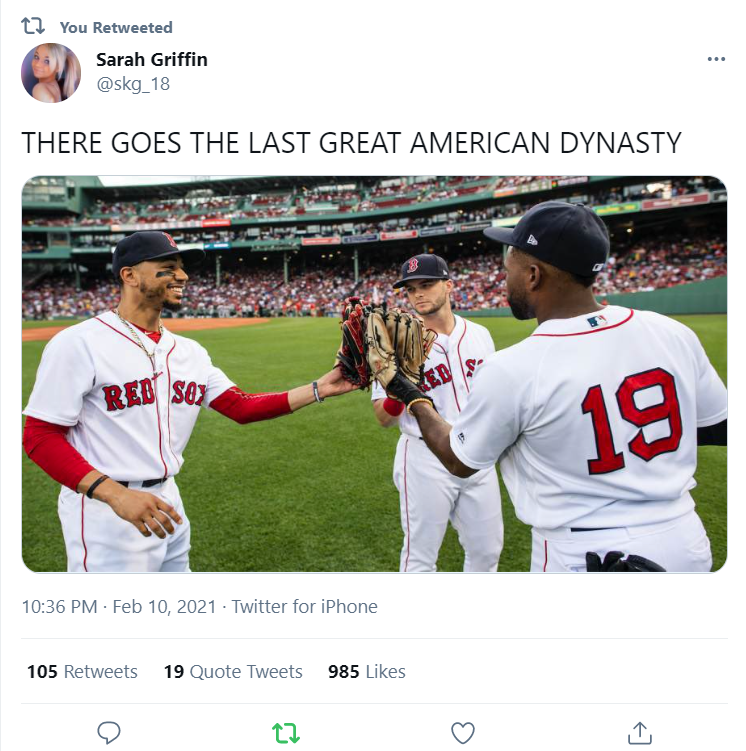Open the tweet timestamp 10:36 PM Feb 10, 2021
Viewport: 746px width, 751px height.
(119, 606)
